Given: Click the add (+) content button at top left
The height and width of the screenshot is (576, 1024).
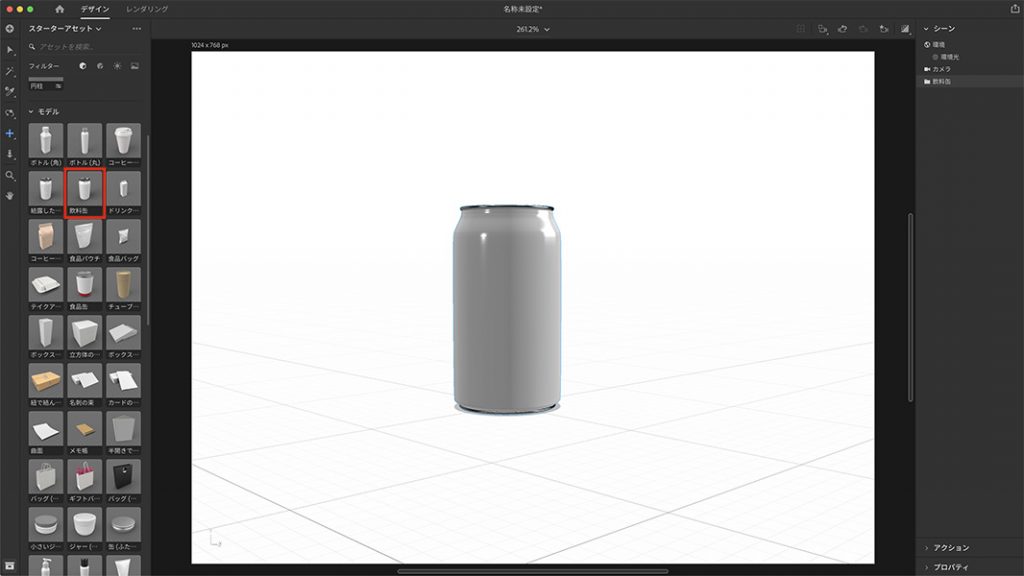Looking at the screenshot, I should pyautogui.click(x=10, y=28).
